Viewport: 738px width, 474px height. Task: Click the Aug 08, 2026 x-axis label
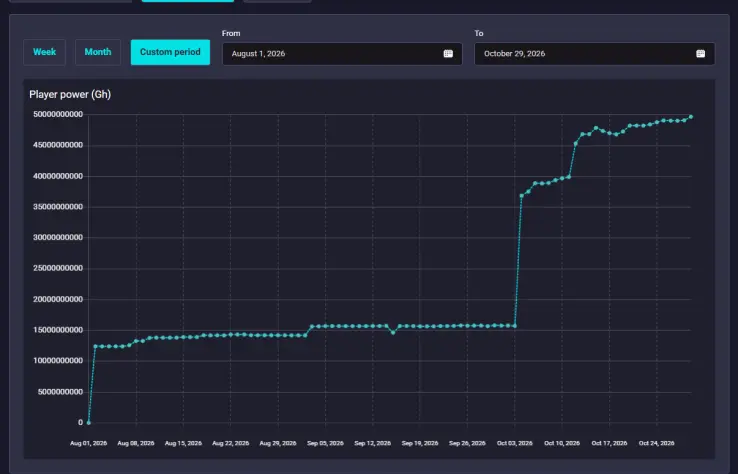coord(136,443)
